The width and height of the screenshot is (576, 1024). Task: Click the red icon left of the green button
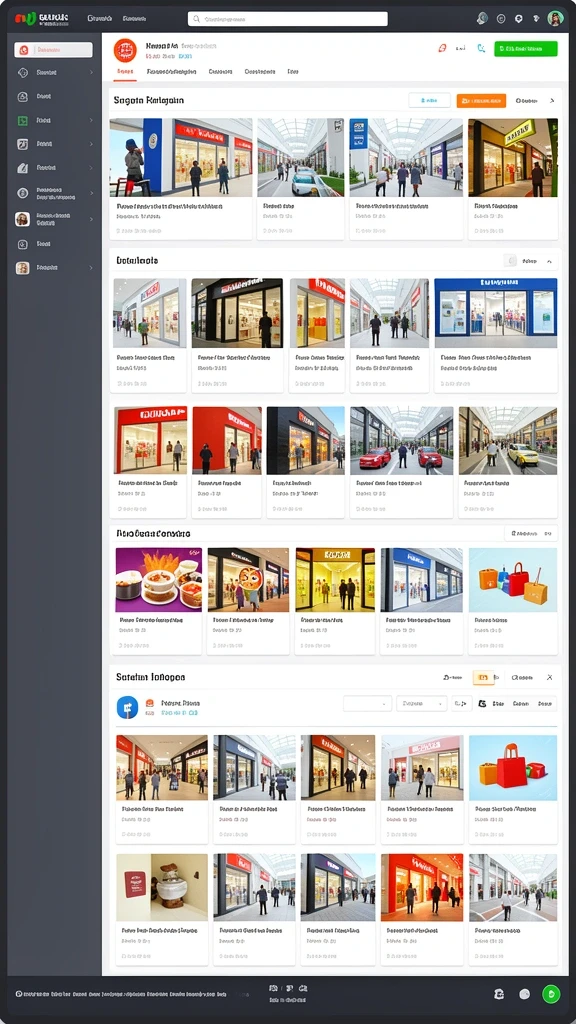click(442, 48)
